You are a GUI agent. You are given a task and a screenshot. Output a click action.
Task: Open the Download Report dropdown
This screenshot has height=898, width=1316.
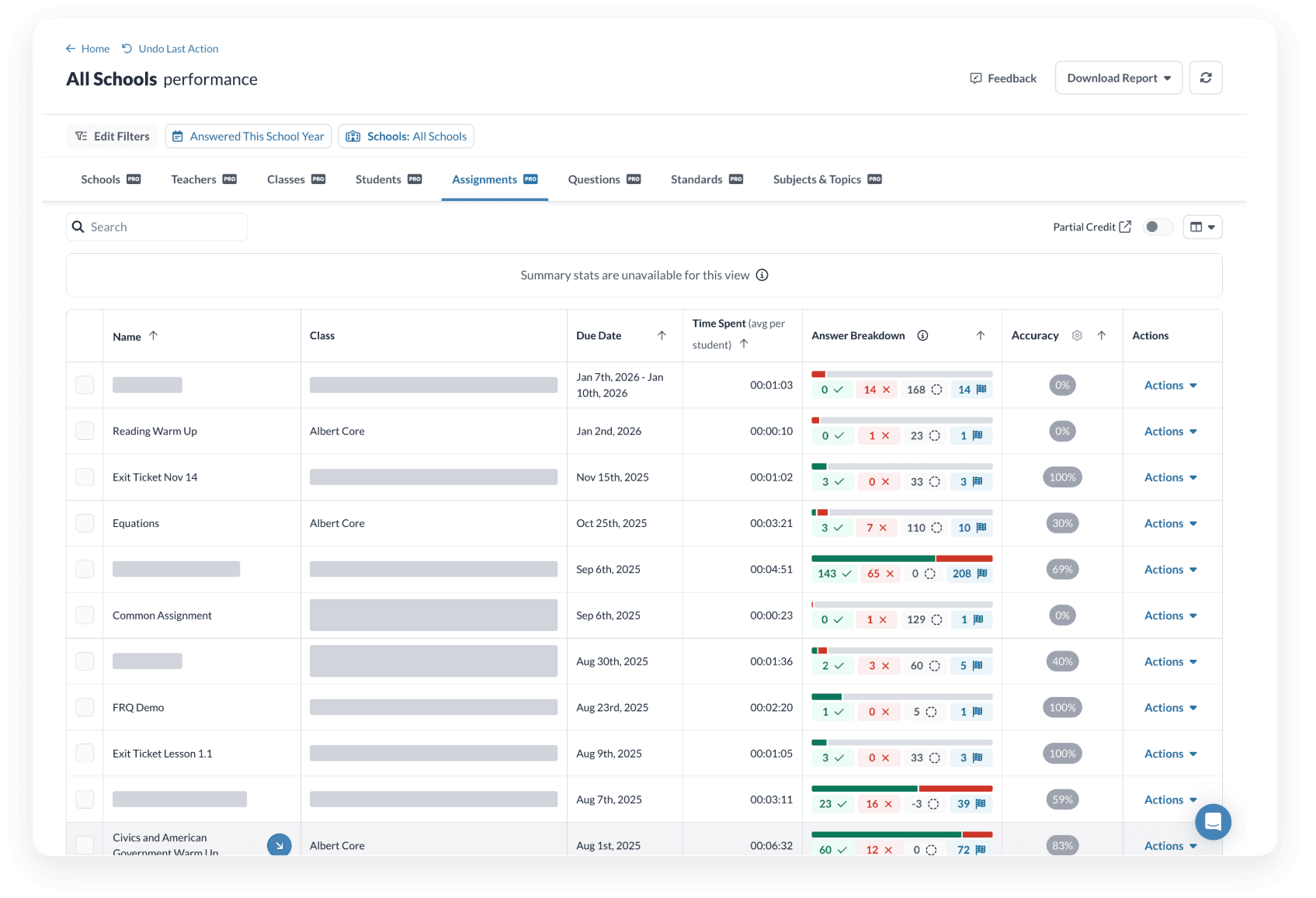1118,78
